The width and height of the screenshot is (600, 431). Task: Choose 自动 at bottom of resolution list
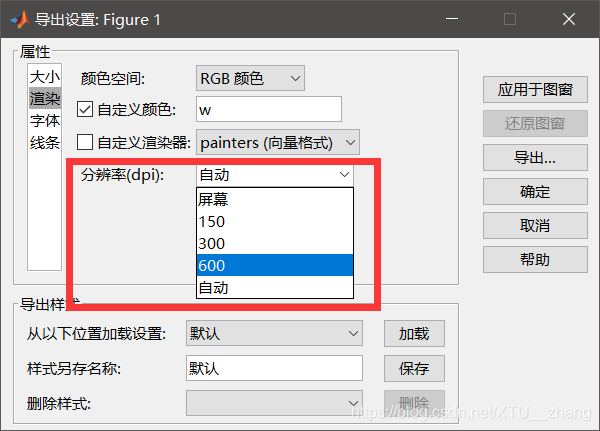[275, 287]
